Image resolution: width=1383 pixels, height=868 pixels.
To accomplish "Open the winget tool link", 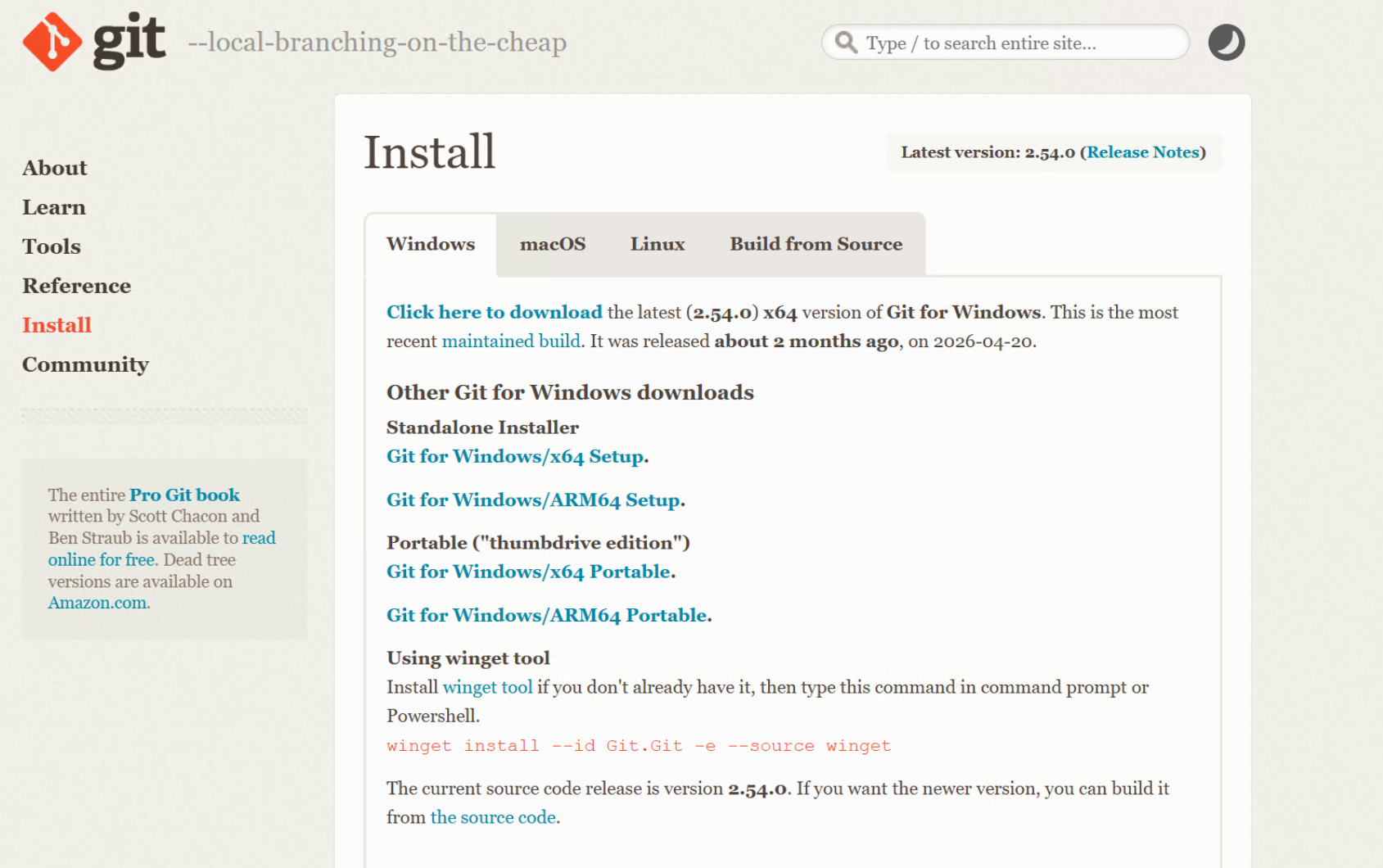I will click(x=487, y=687).
